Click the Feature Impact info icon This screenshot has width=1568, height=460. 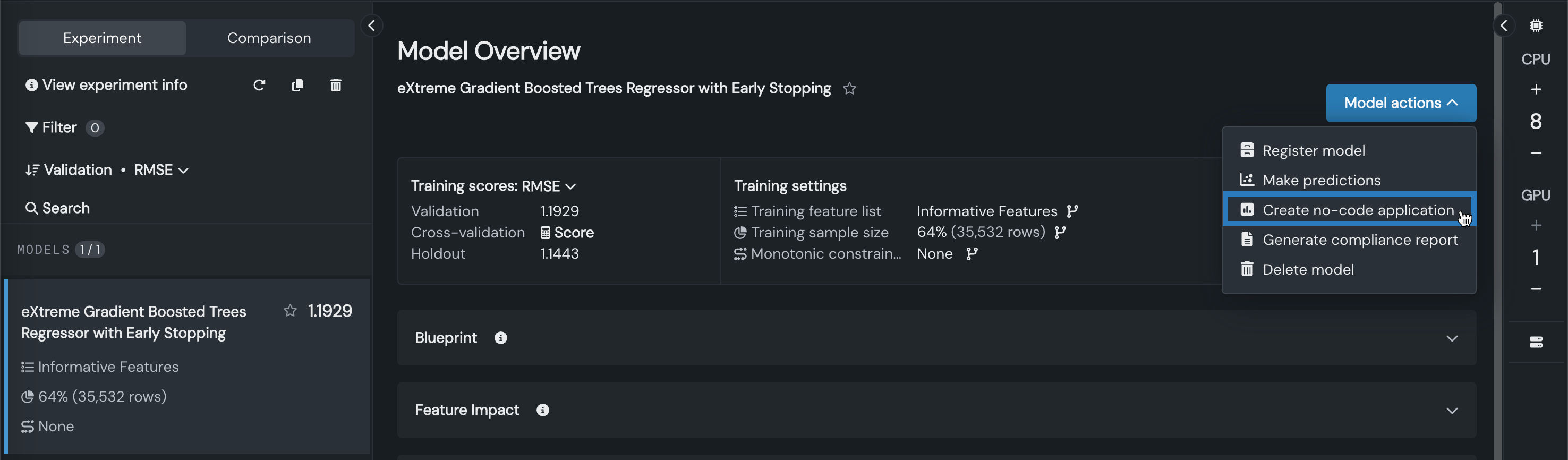pos(542,411)
